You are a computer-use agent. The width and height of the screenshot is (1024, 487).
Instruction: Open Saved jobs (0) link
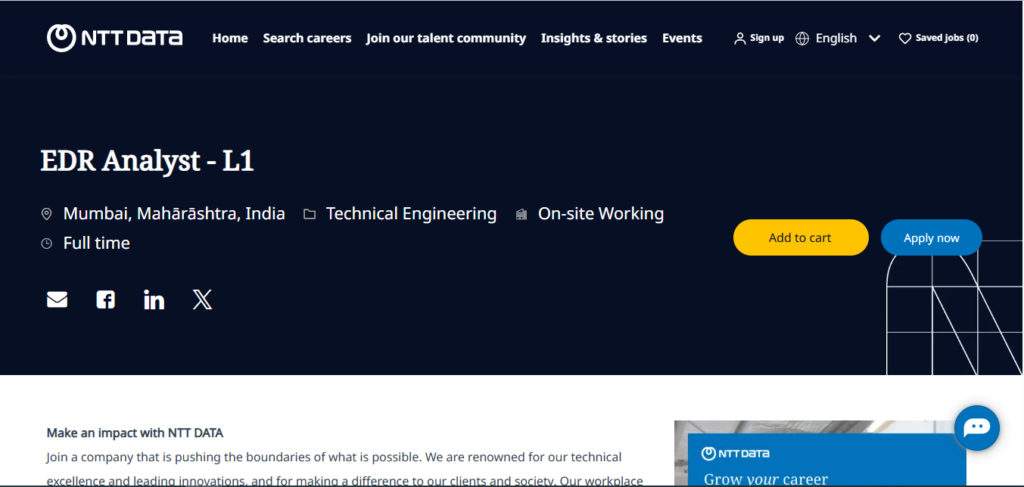[x=947, y=38]
